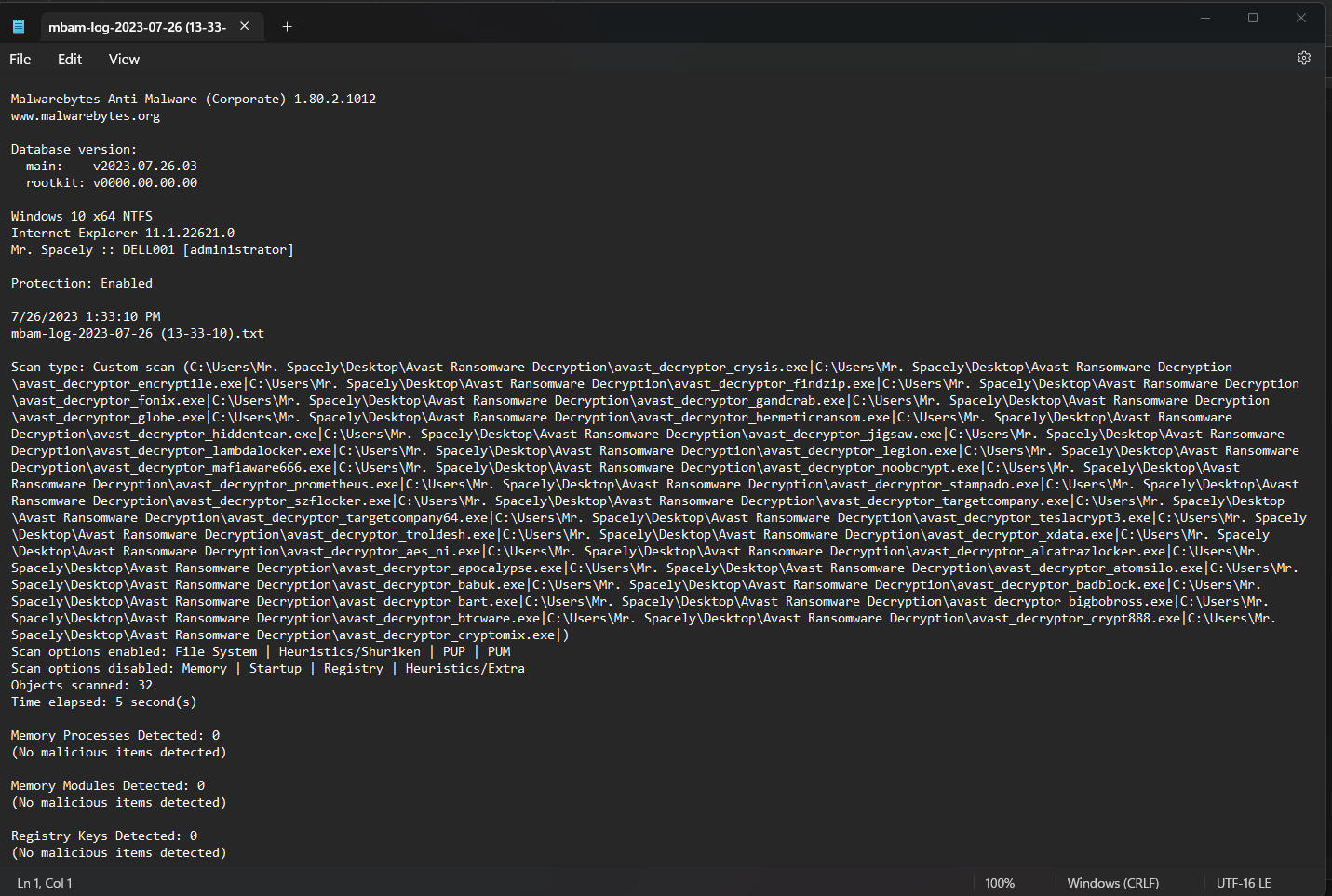This screenshot has height=896, width=1332.
Task: Click Ln 1, Col 1 cursor position
Action: click(45, 883)
